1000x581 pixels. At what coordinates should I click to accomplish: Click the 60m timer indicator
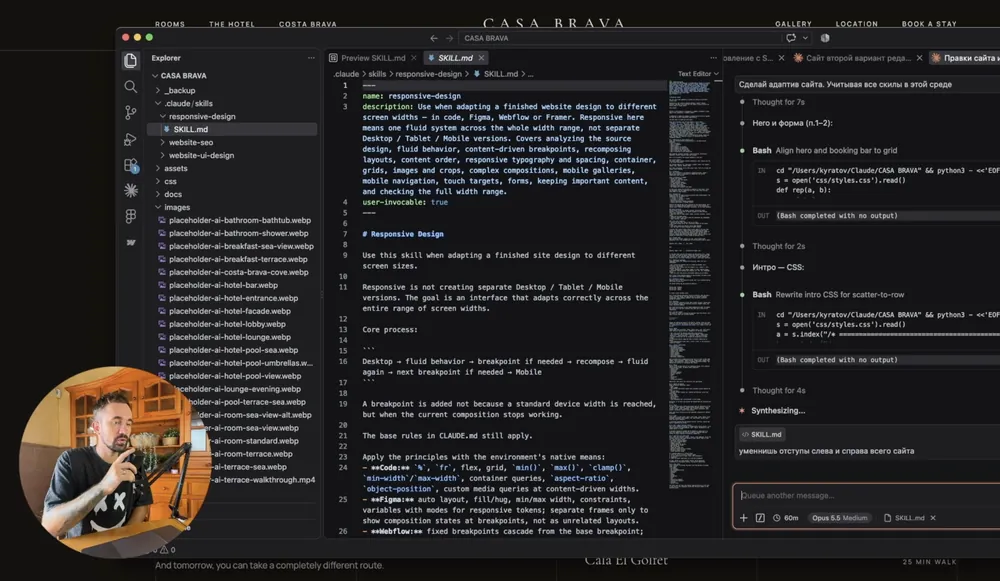tap(786, 518)
